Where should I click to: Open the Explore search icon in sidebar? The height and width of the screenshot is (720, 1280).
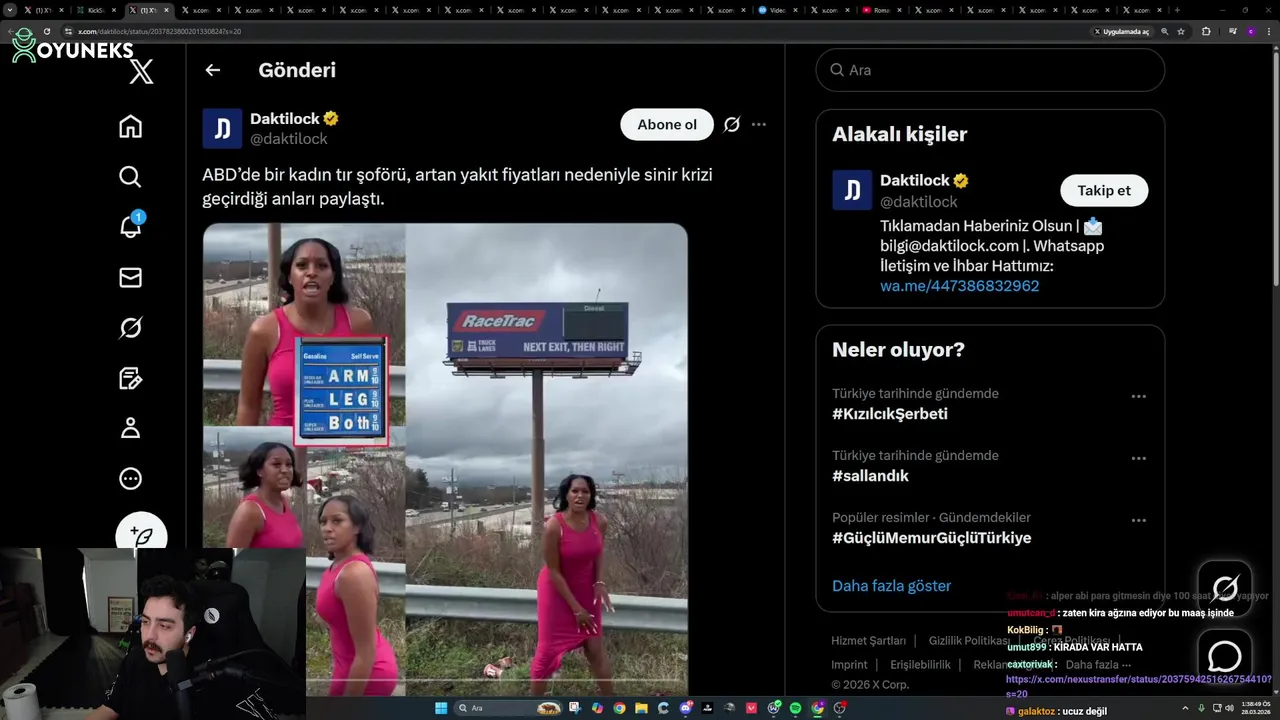[130, 177]
